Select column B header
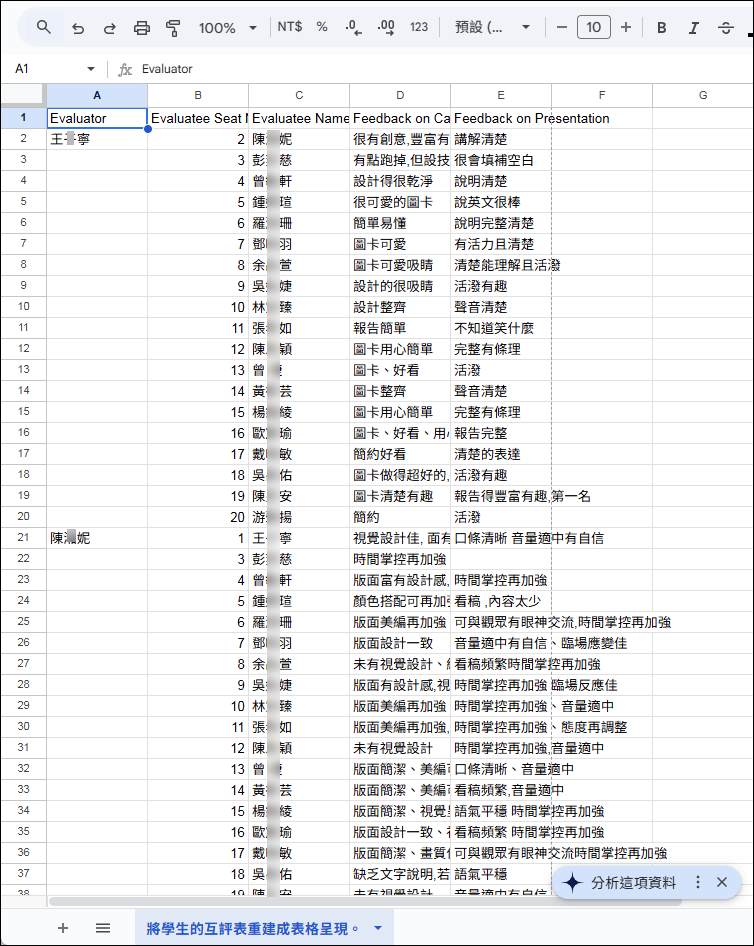Image resolution: width=754 pixels, height=946 pixels. point(198,95)
